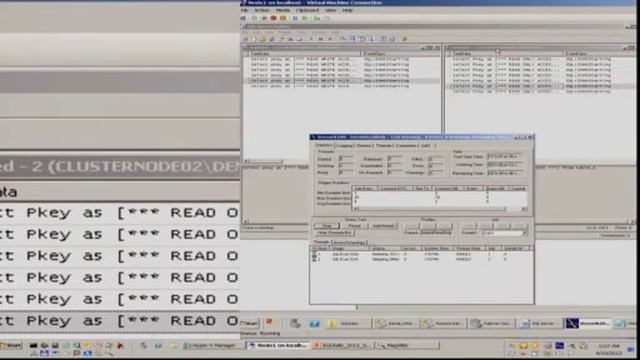
Task: Click the host system tray clock
Action: point(609,350)
